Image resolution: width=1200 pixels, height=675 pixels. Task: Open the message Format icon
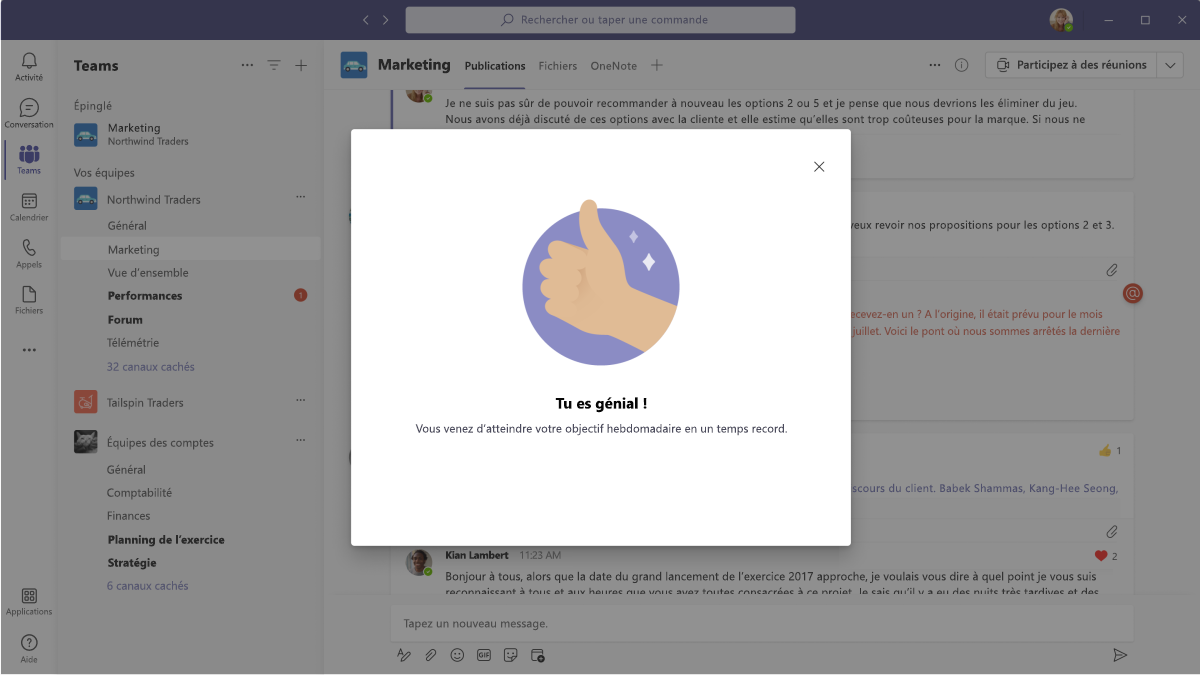[404, 655]
